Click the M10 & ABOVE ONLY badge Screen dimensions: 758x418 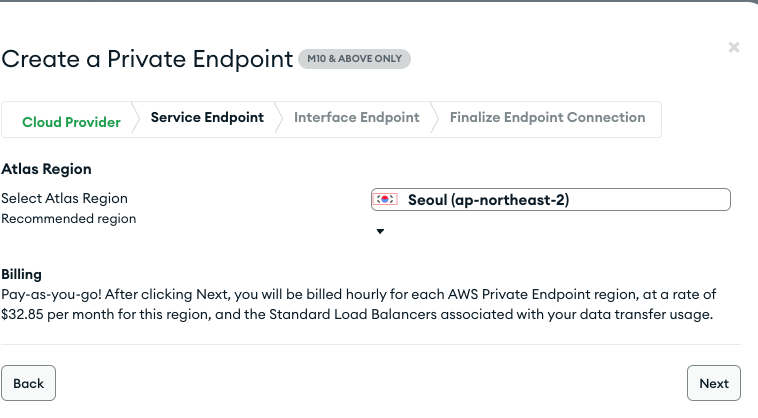pyautogui.click(x=354, y=59)
